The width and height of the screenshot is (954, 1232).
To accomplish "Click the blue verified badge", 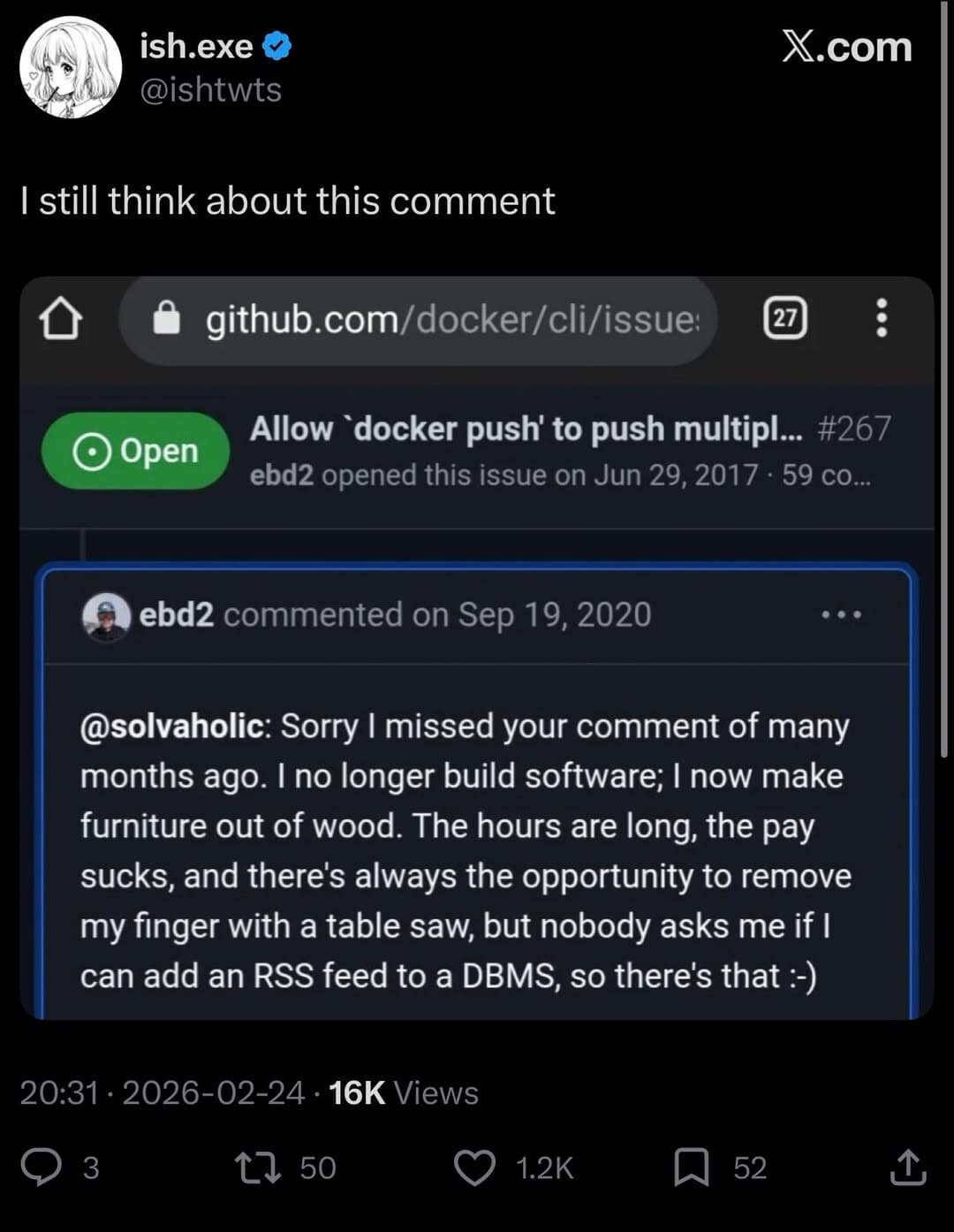I will (x=278, y=46).
